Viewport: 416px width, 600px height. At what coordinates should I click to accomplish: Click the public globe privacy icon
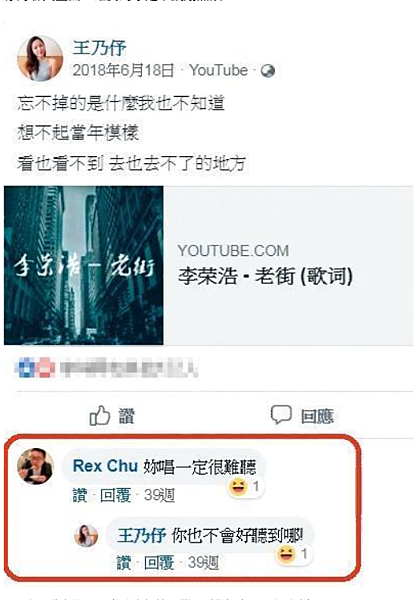[x=268, y=71]
